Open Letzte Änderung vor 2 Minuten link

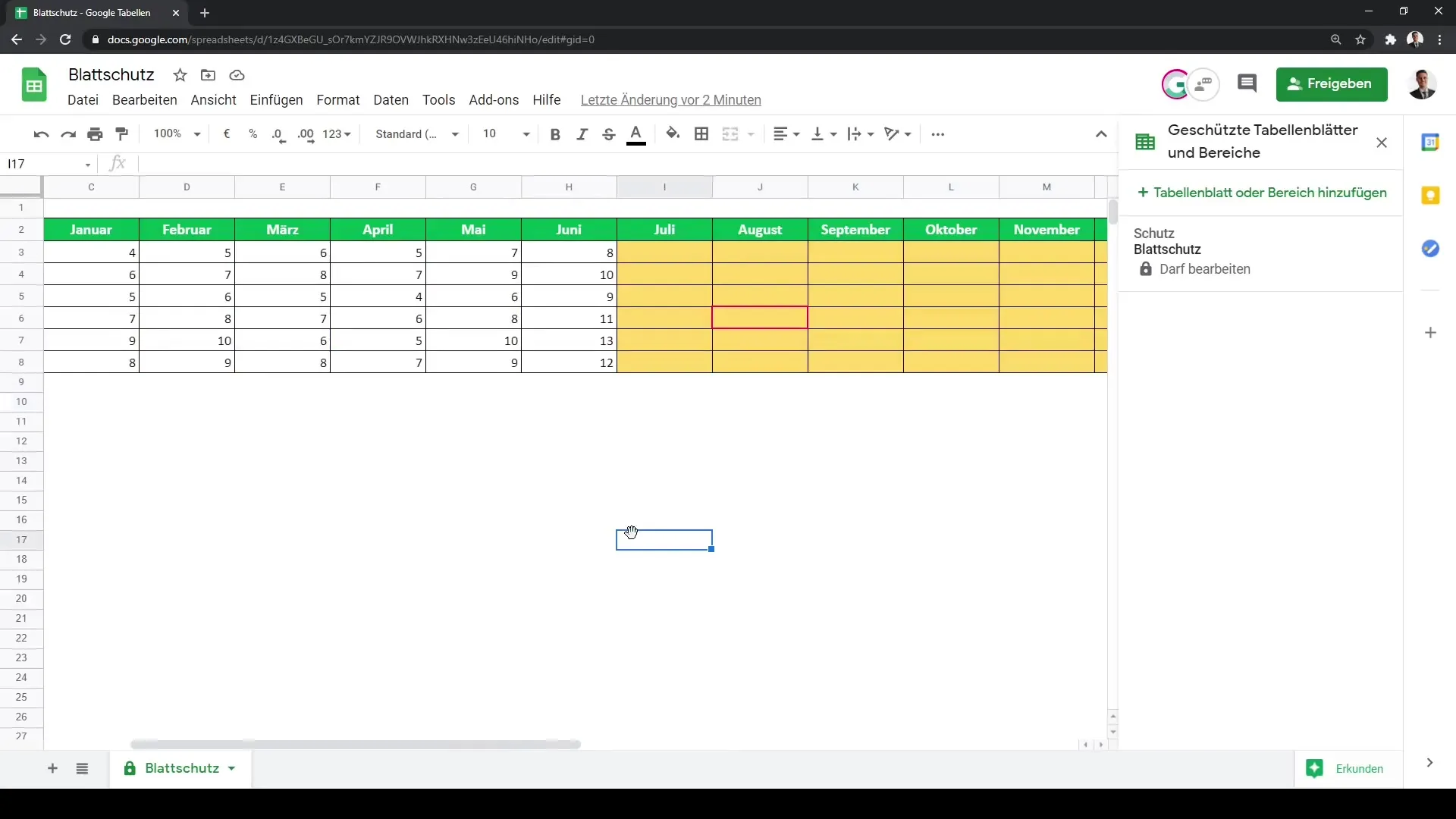[x=670, y=100]
